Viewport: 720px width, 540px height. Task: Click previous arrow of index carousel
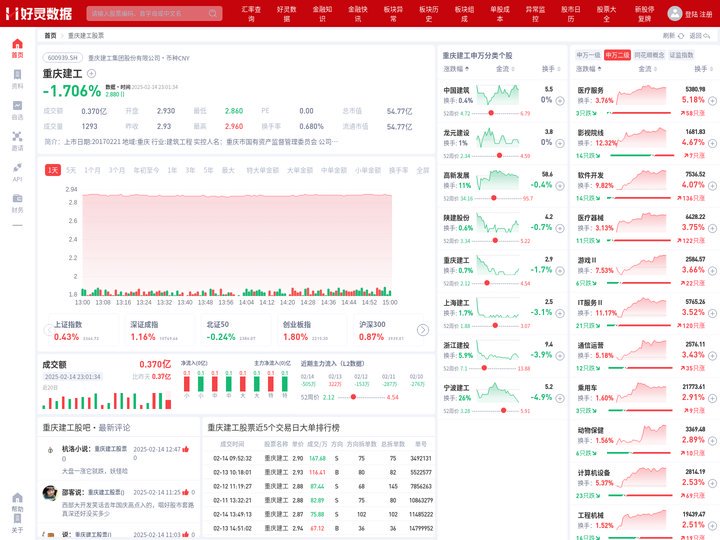pyautogui.click(x=48, y=330)
